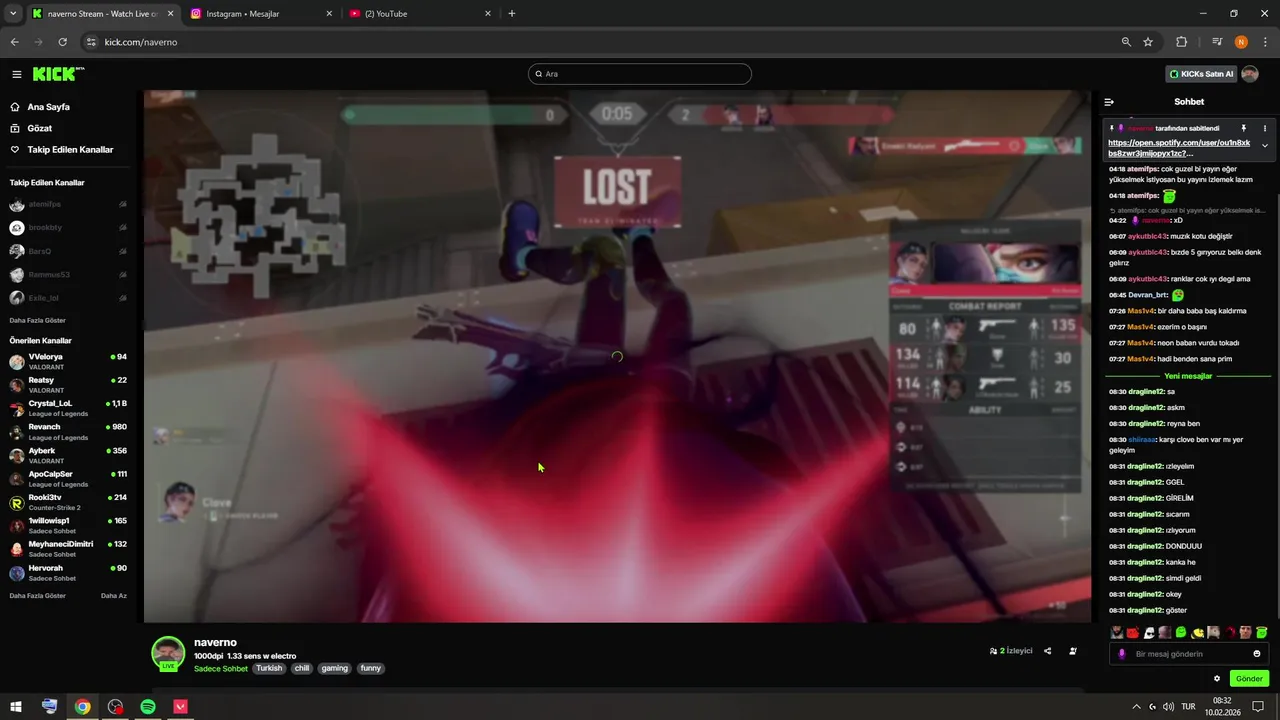Open followed channel Rammus53
The image size is (1280, 720).
point(68,274)
